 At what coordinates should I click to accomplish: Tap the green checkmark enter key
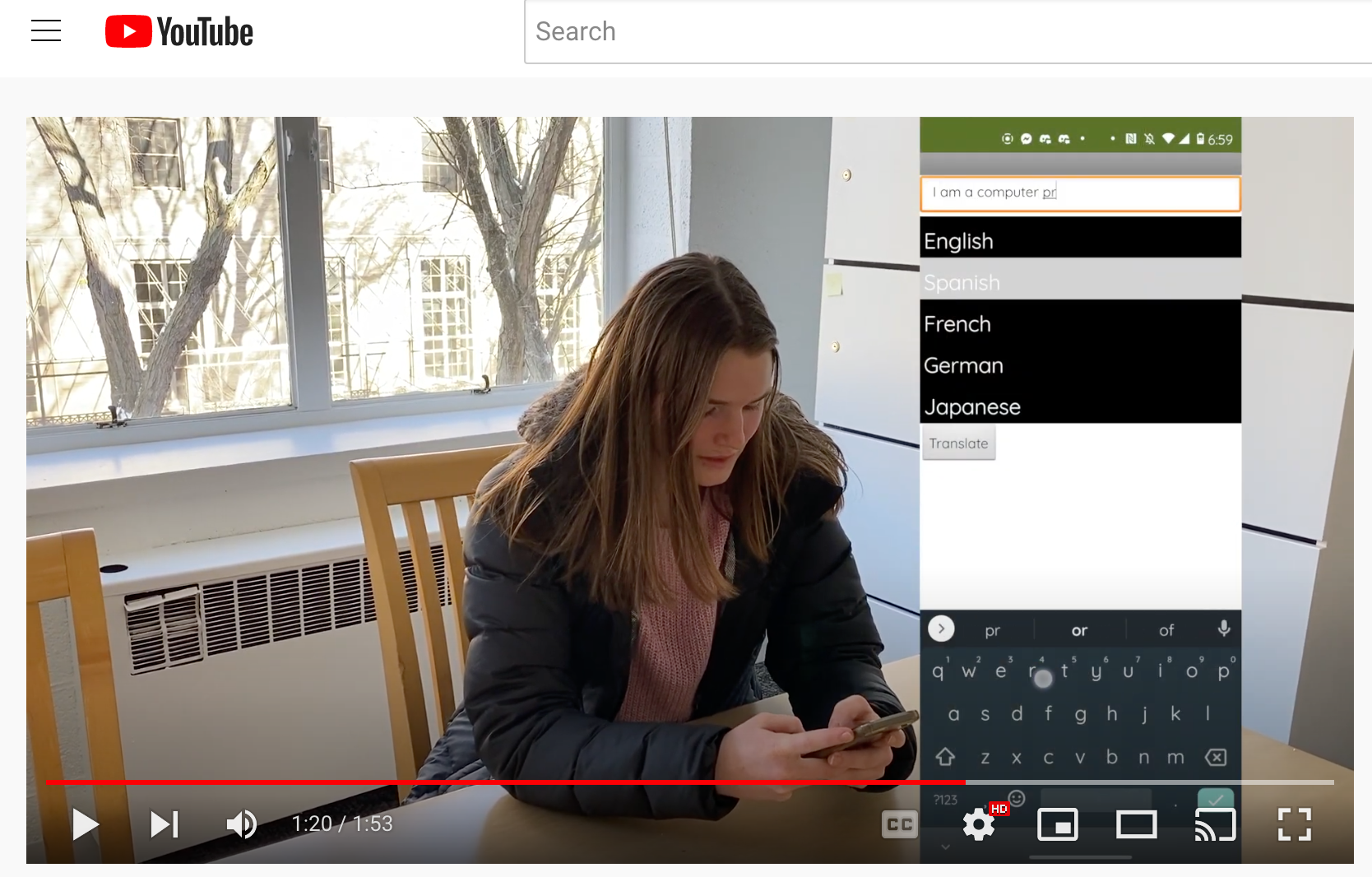click(1216, 799)
